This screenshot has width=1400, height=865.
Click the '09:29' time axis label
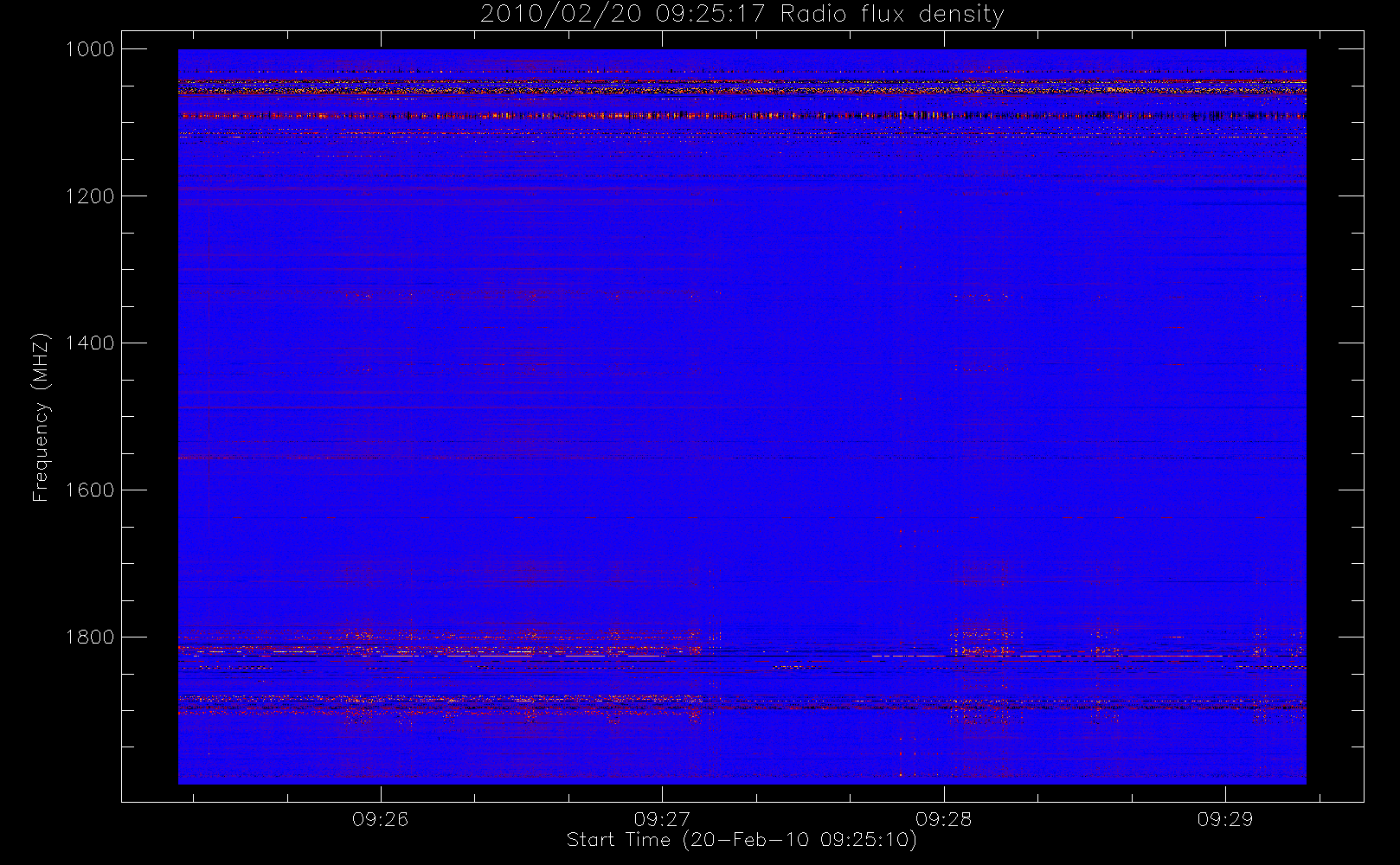point(1224,819)
